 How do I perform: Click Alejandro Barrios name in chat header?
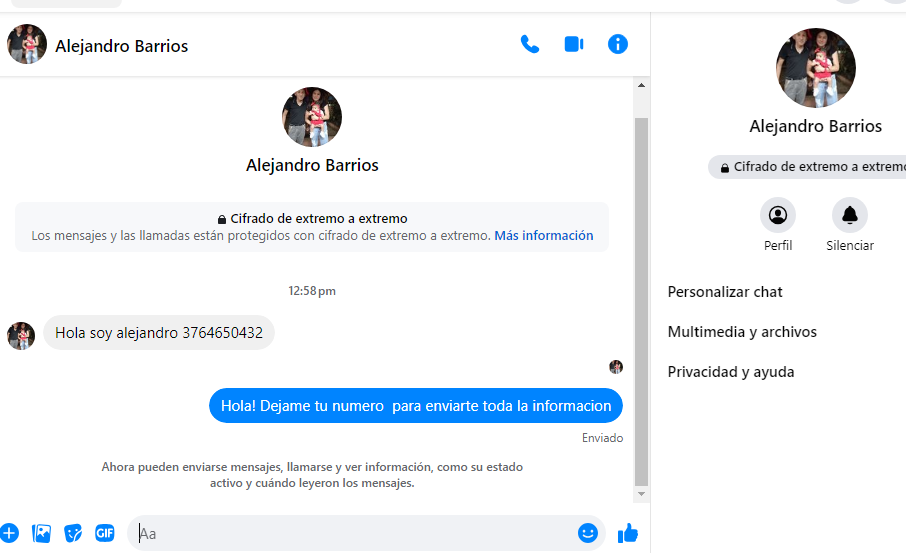pyautogui.click(x=121, y=46)
